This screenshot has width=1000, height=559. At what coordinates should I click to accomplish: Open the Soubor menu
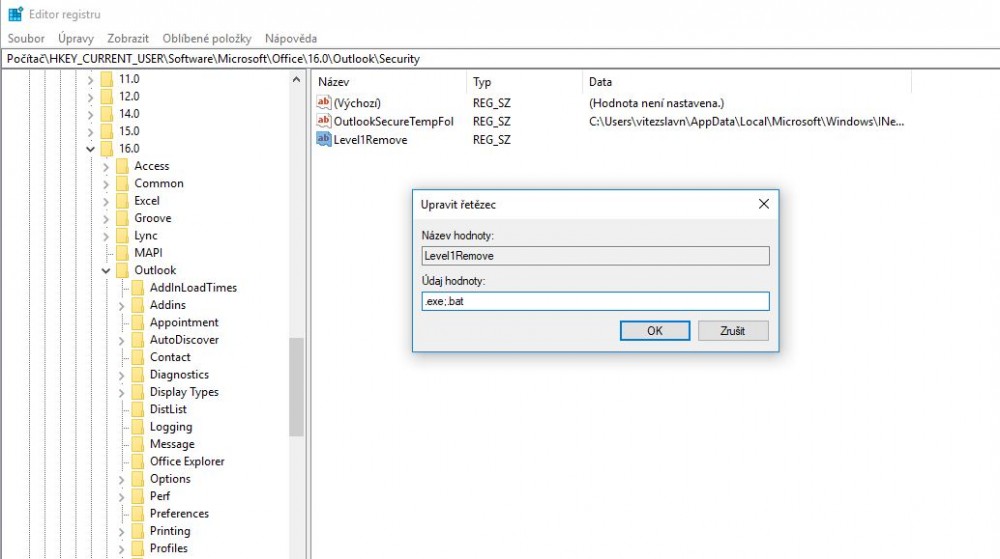(26, 38)
